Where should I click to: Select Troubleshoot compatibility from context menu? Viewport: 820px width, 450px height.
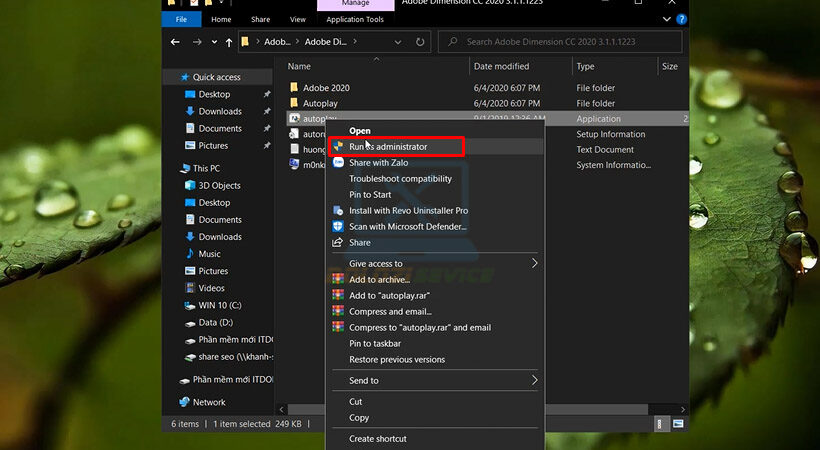[400, 179]
